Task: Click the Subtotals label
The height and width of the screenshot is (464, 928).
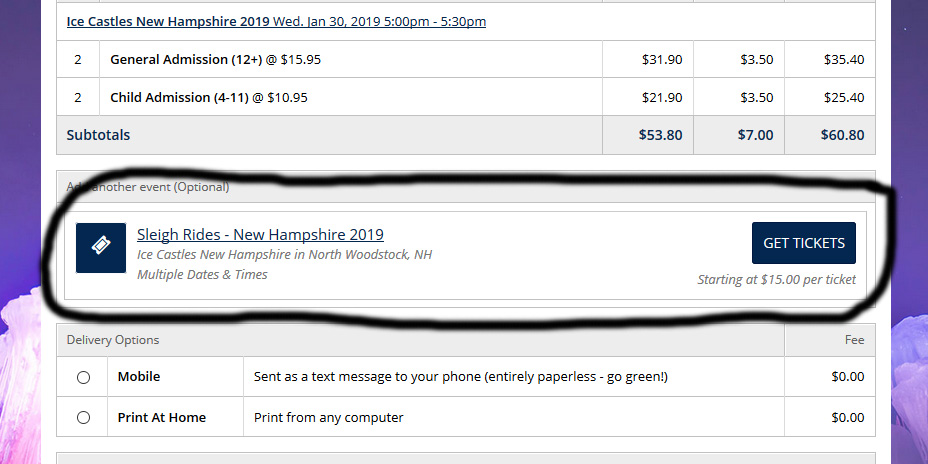Action: point(98,135)
